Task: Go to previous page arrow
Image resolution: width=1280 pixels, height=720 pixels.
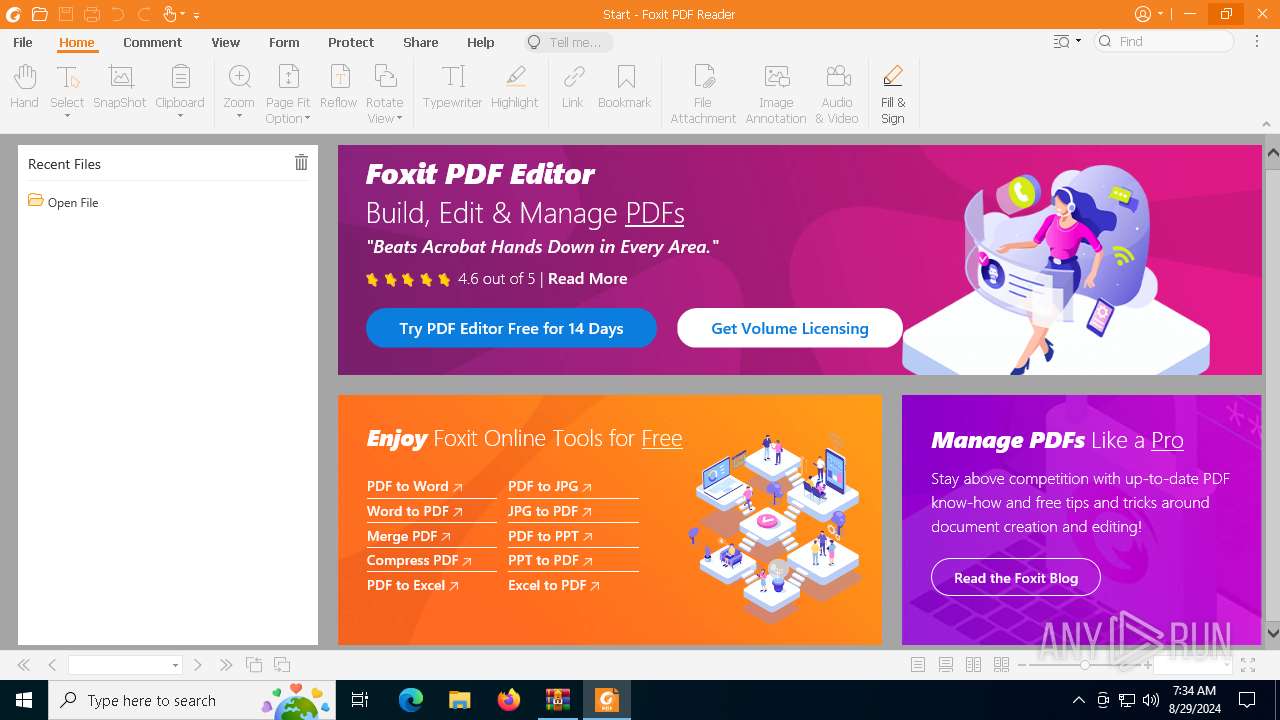Action: click(x=52, y=665)
